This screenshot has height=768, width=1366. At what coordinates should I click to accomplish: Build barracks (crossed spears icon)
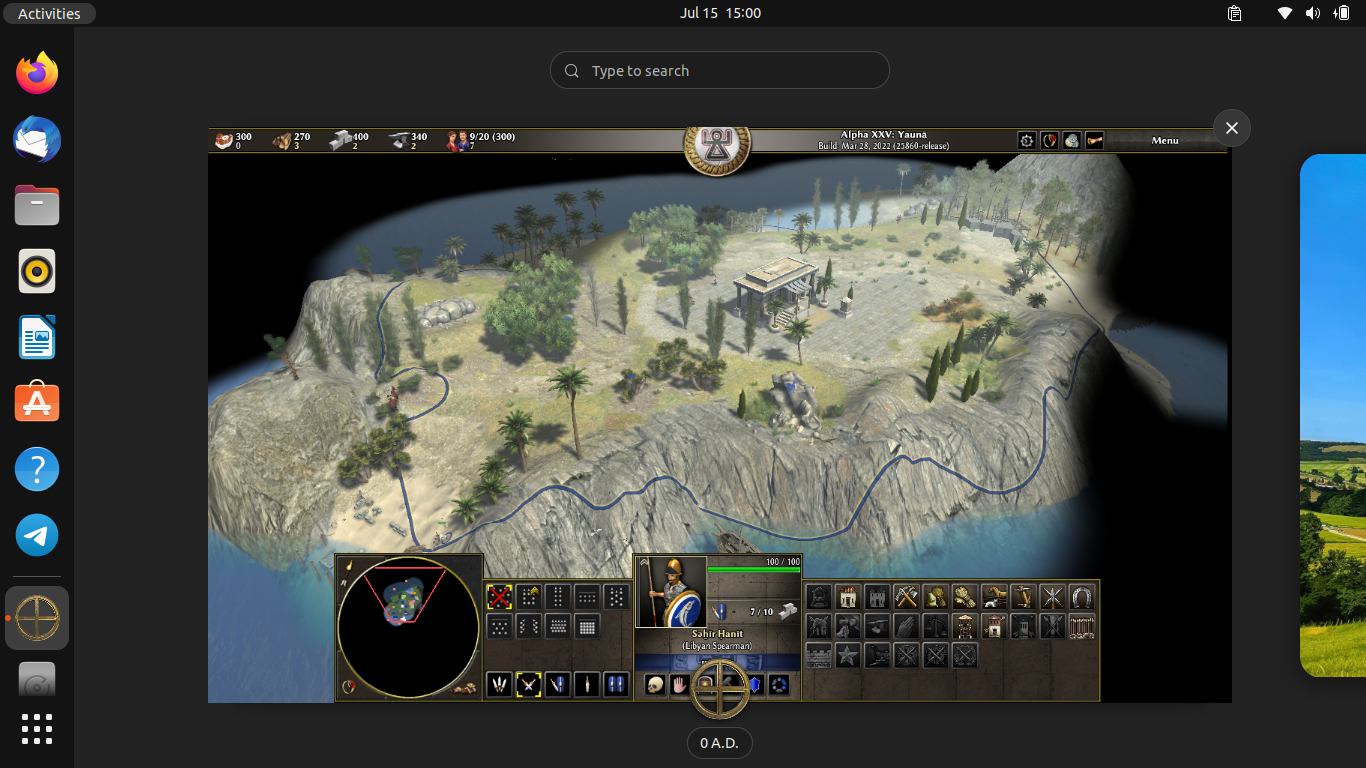click(x=1052, y=597)
